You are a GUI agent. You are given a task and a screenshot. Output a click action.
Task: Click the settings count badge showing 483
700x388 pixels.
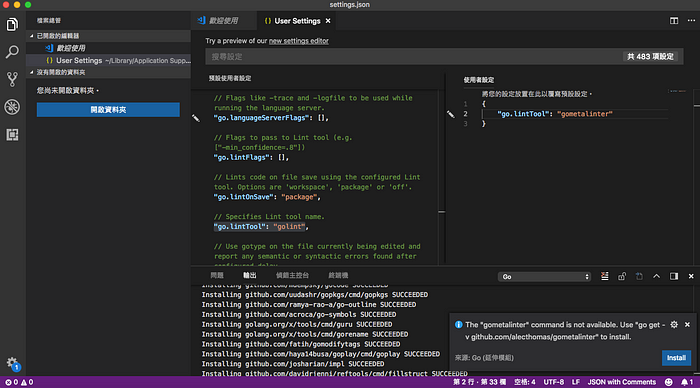pyautogui.click(x=650, y=57)
